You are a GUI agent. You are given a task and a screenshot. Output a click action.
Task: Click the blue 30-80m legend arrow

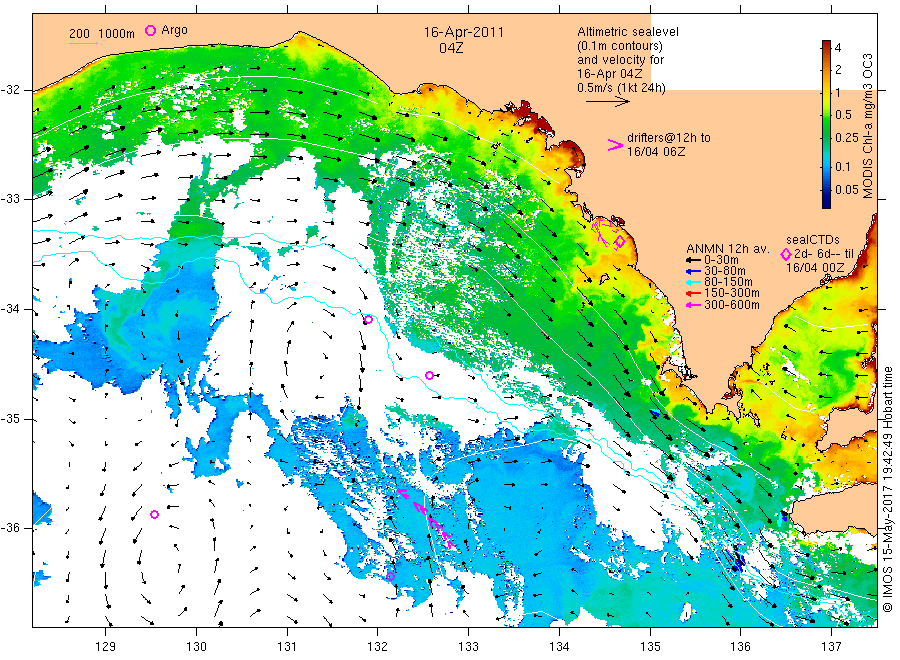tap(694, 271)
